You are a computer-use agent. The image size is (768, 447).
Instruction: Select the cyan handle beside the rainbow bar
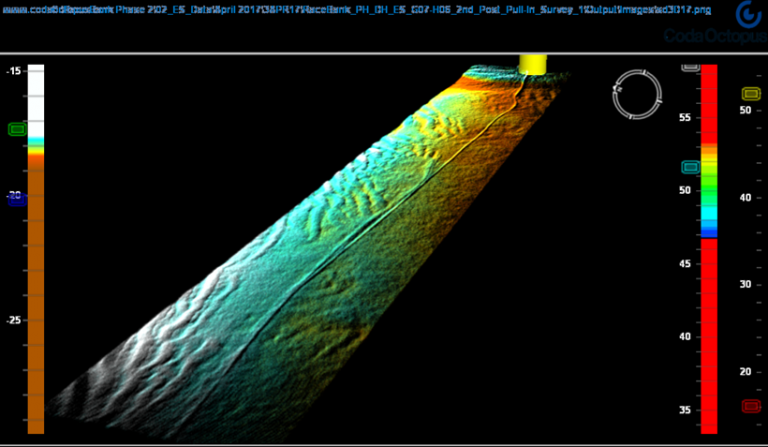tap(690, 168)
